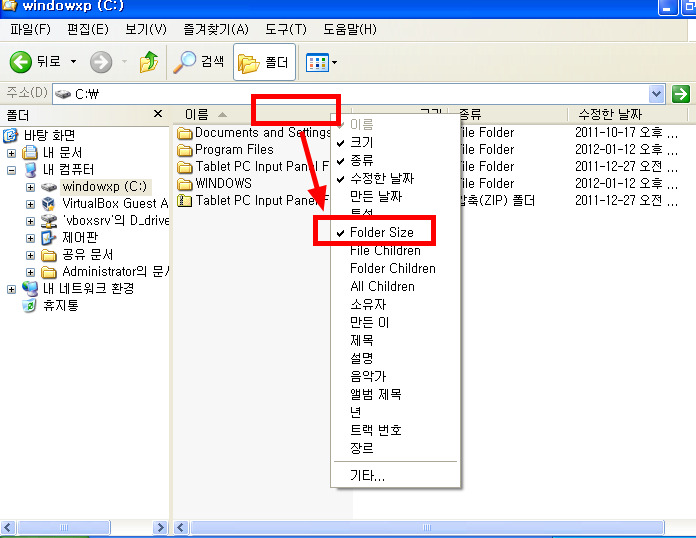The width and height of the screenshot is (696, 538).
Task: Choose 기타... from the column menu
Action: click(366, 474)
